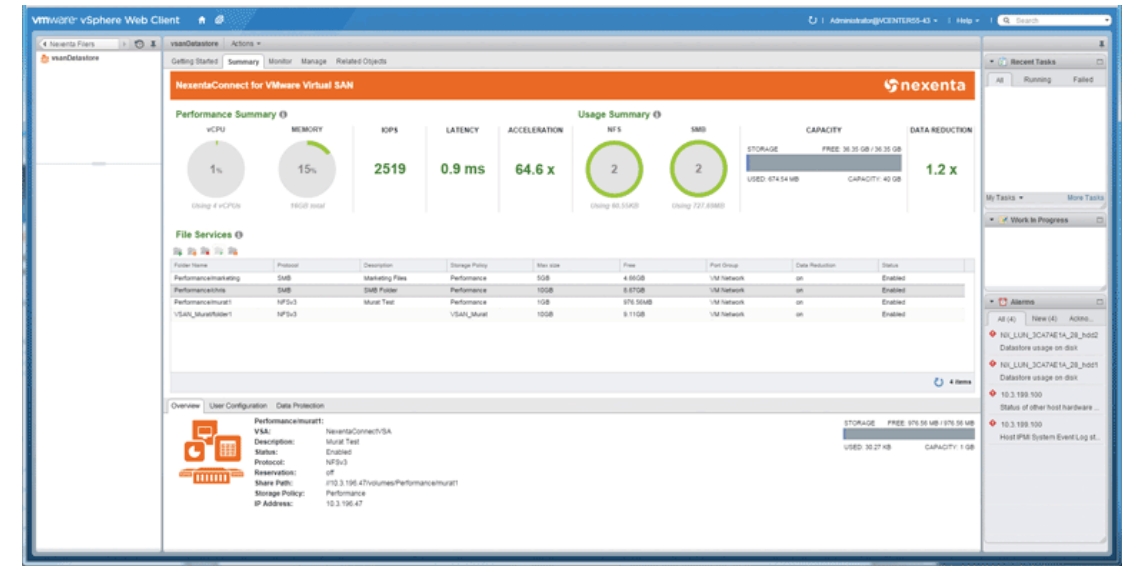Collapse the Recent Tasks section
The height and width of the screenshot is (572, 1140).
point(991,62)
